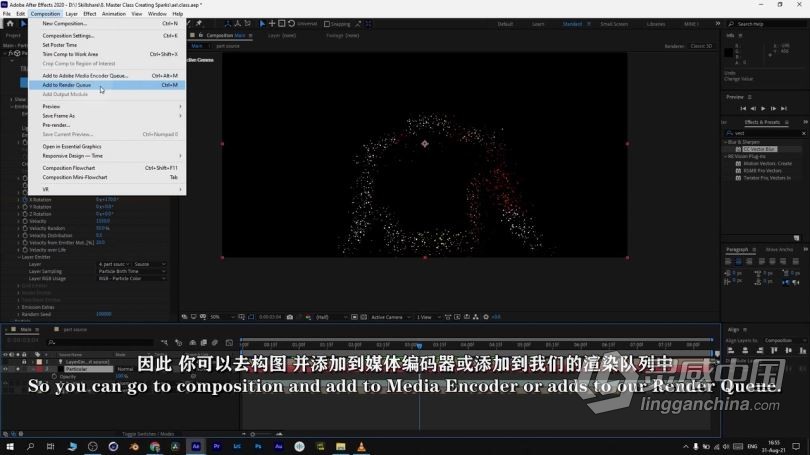810x455 pixels.
Task: Click the current-time indicator in timeline
Action: coord(419,345)
